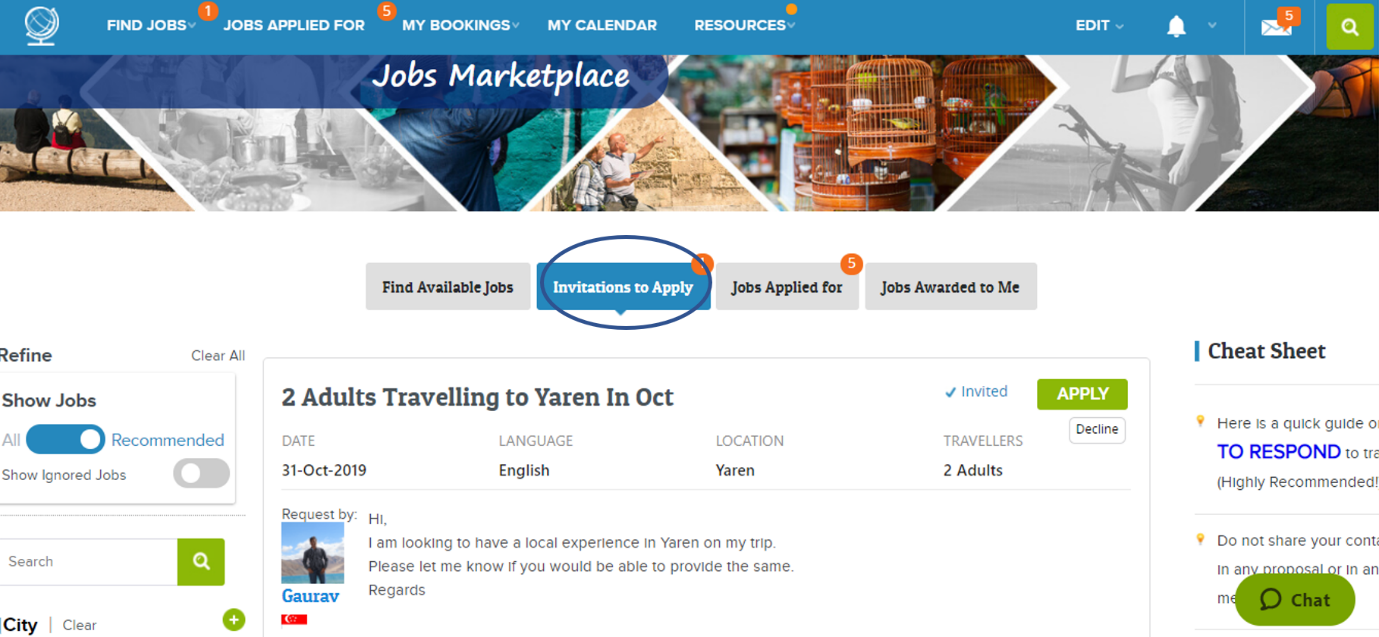This screenshot has height=637, width=1379.
Task: Open the Resources dropdown menu
Action: (x=745, y=25)
